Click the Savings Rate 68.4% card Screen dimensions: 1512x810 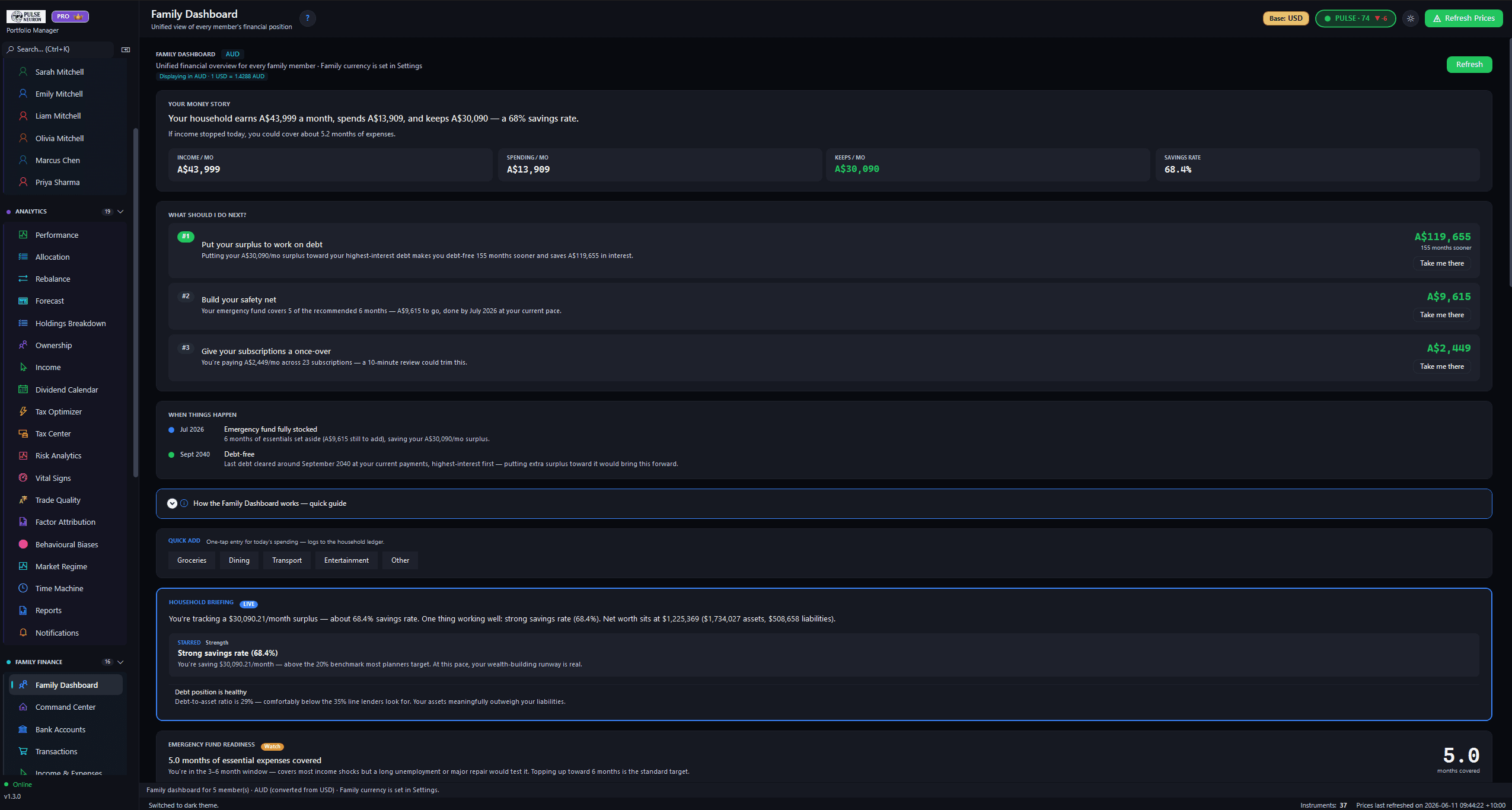click(x=1318, y=164)
